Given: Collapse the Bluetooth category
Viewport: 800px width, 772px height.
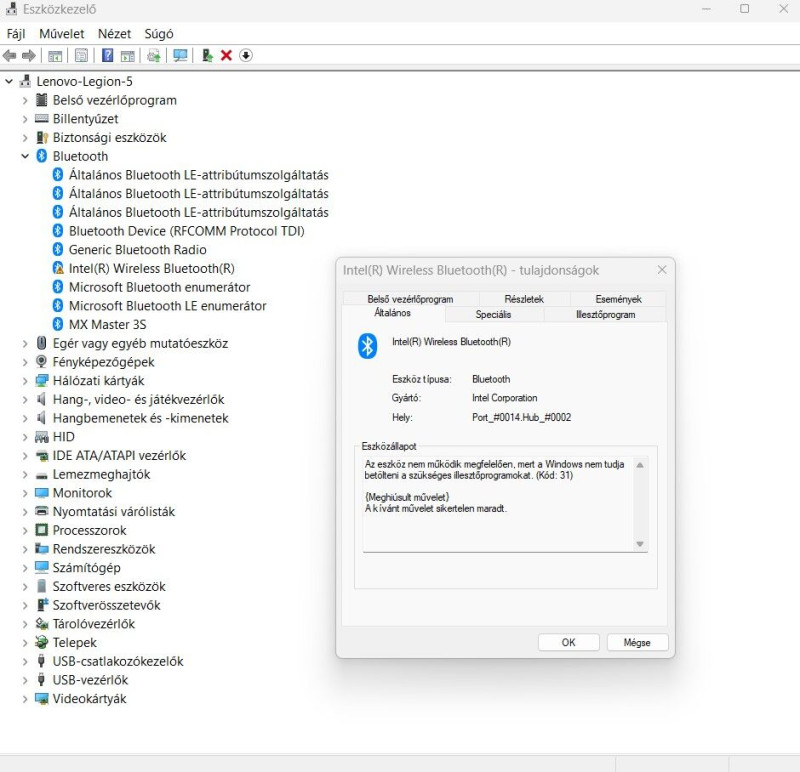Looking at the screenshot, I should point(24,156).
